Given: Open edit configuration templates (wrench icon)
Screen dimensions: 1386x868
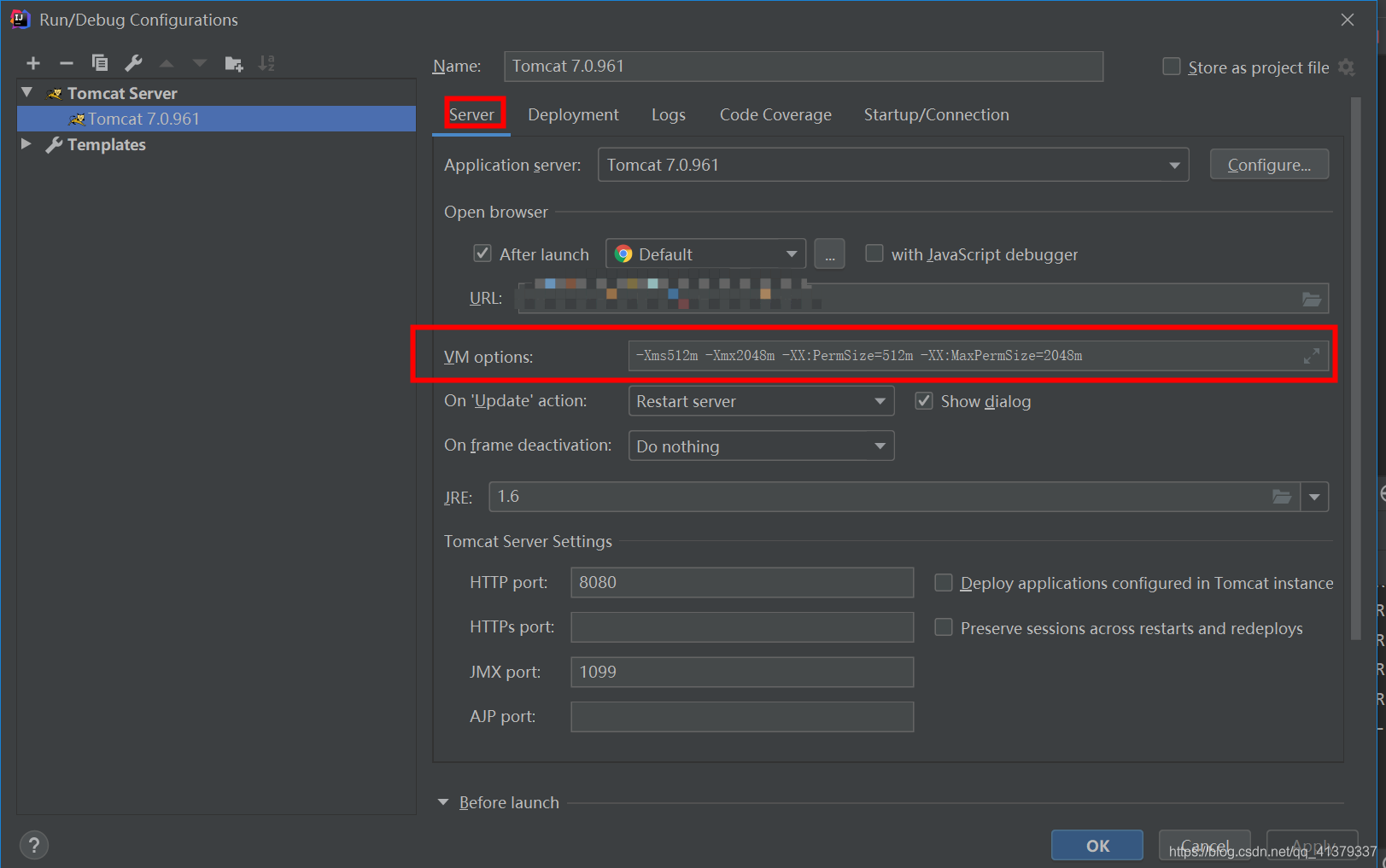Looking at the screenshot, I should (x=132, y=62).
